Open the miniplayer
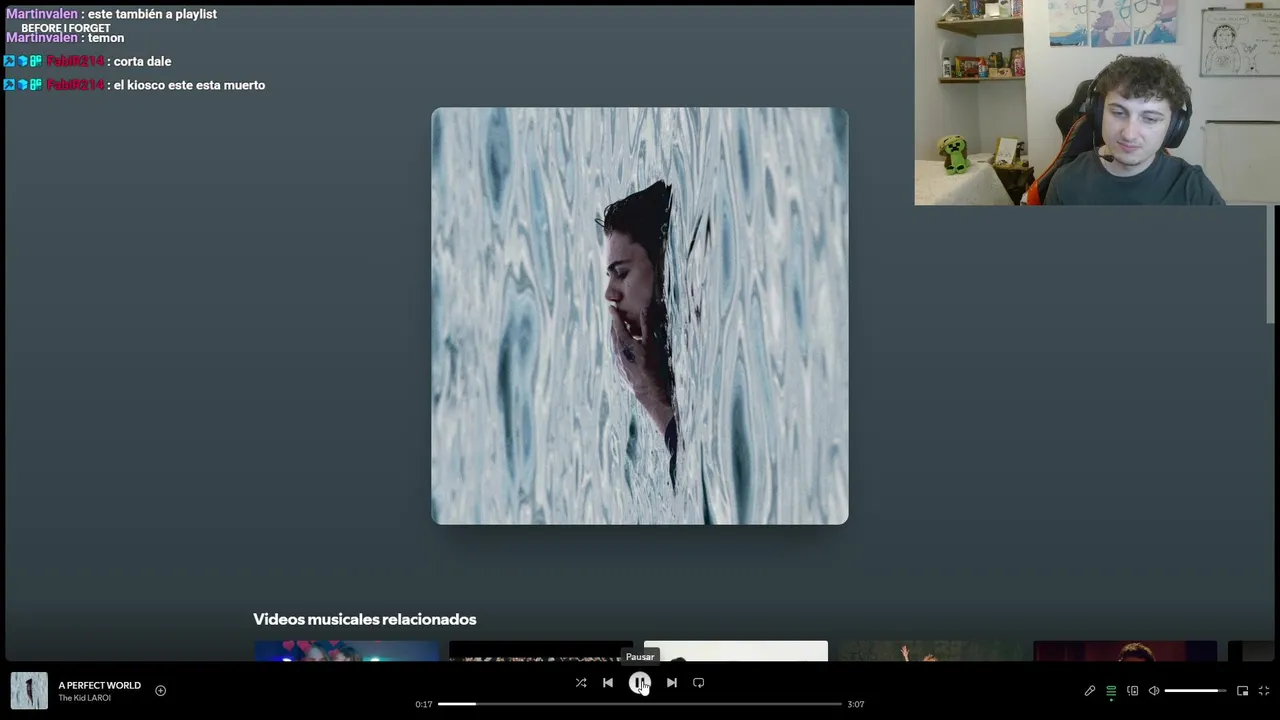Viewport: 1280px width, 720px height. pyautogui.click(x=1243, y=691)
